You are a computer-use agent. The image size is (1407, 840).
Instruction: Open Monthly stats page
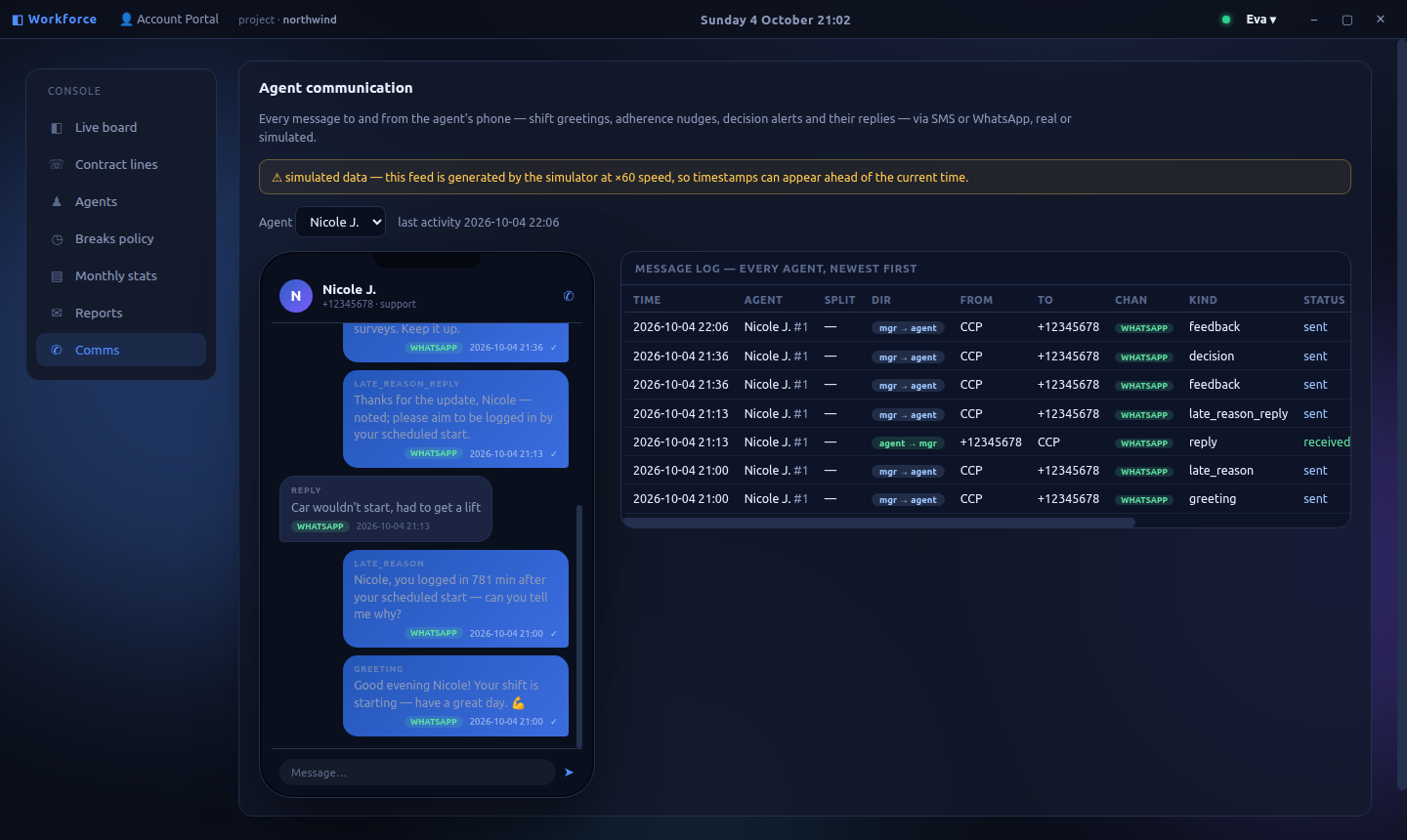[x=121, y=276]
